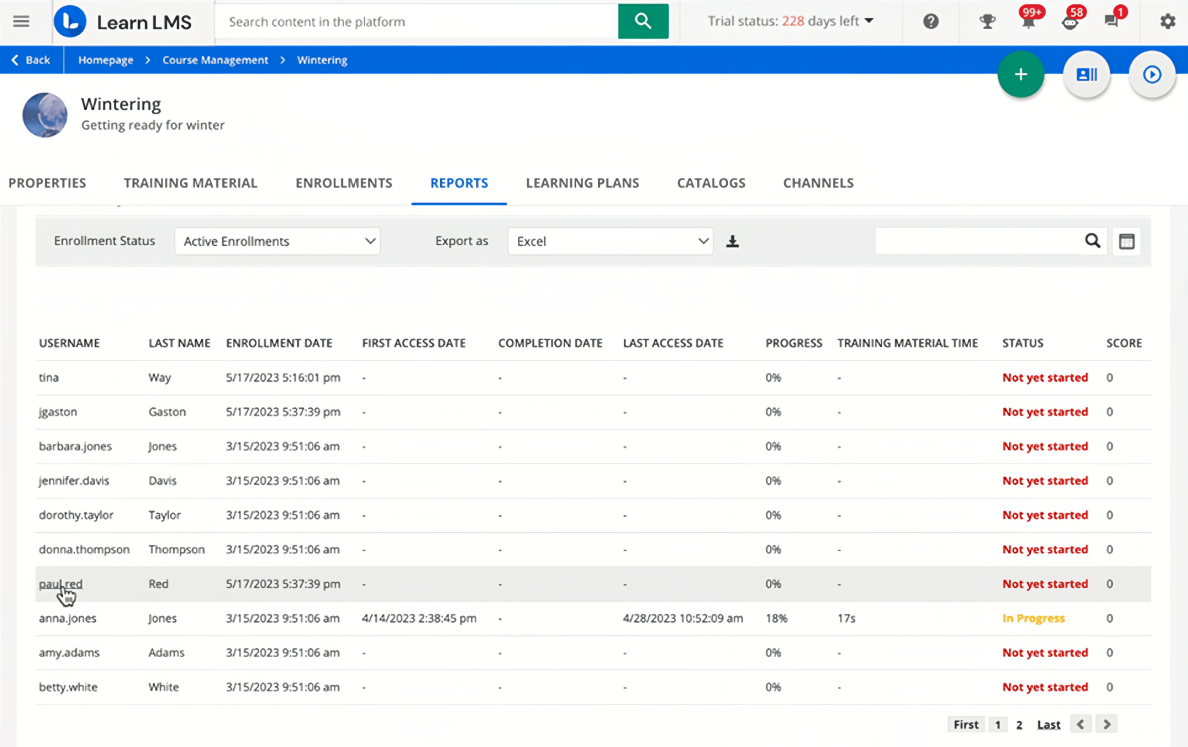Click the export download arrow icon

coord(732,241)
